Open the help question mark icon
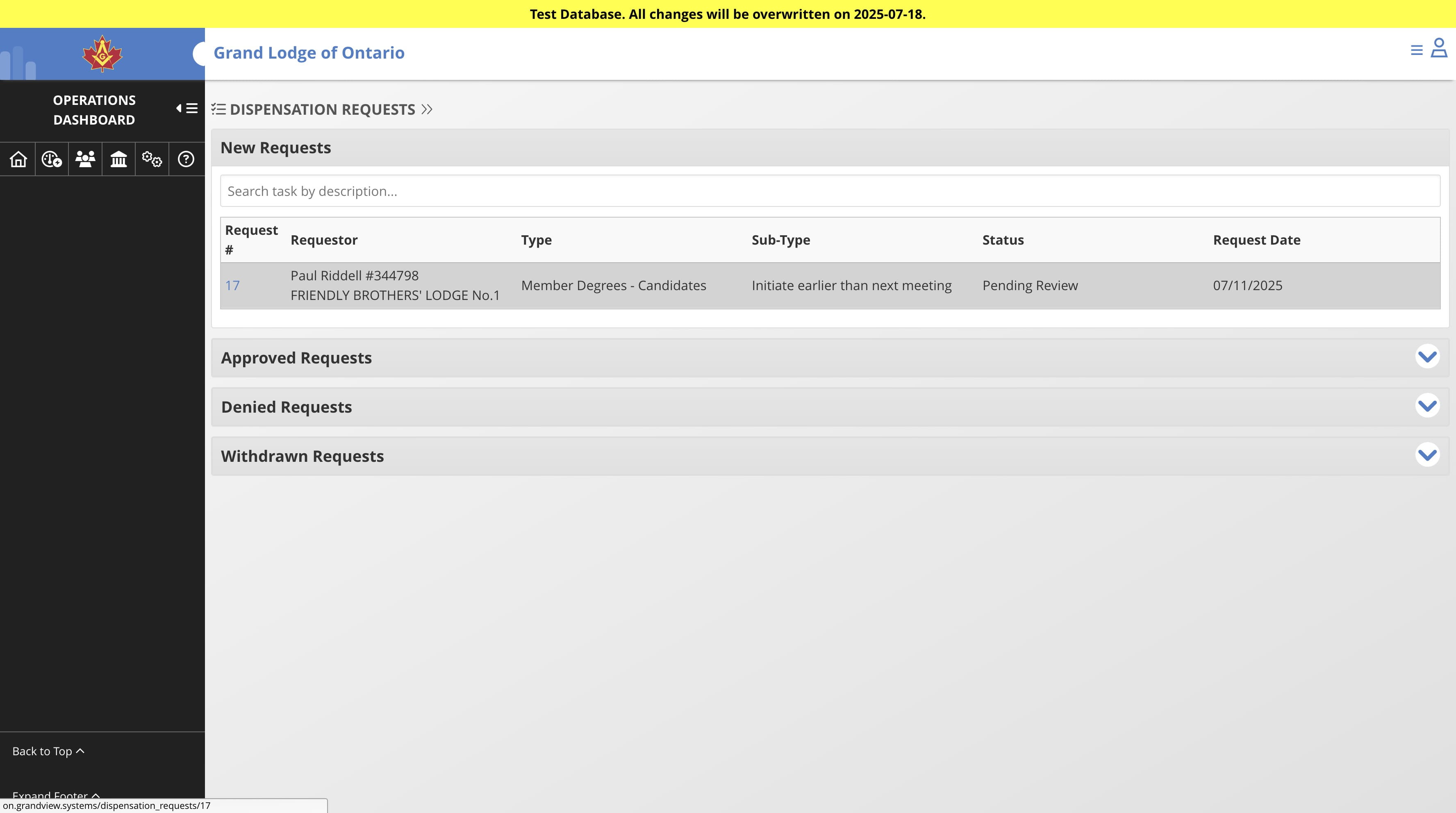 (x=186, y=159)
